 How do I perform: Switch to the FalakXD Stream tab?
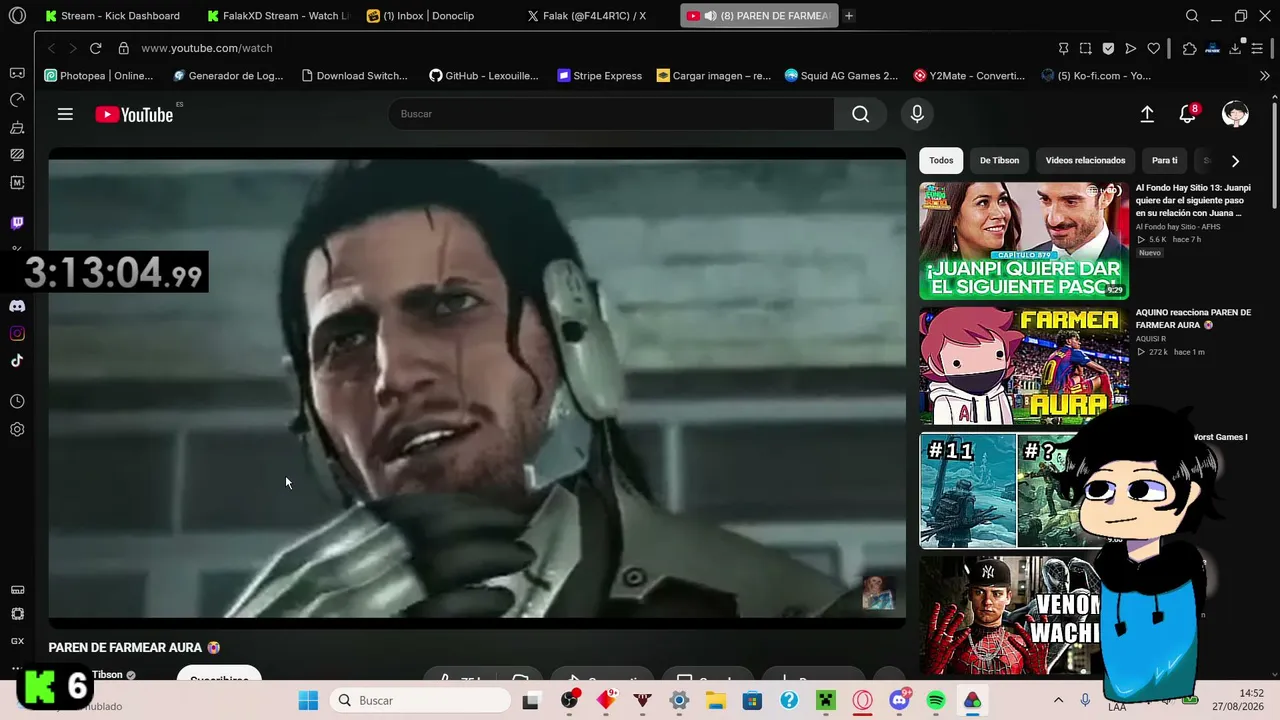[279, 16]
